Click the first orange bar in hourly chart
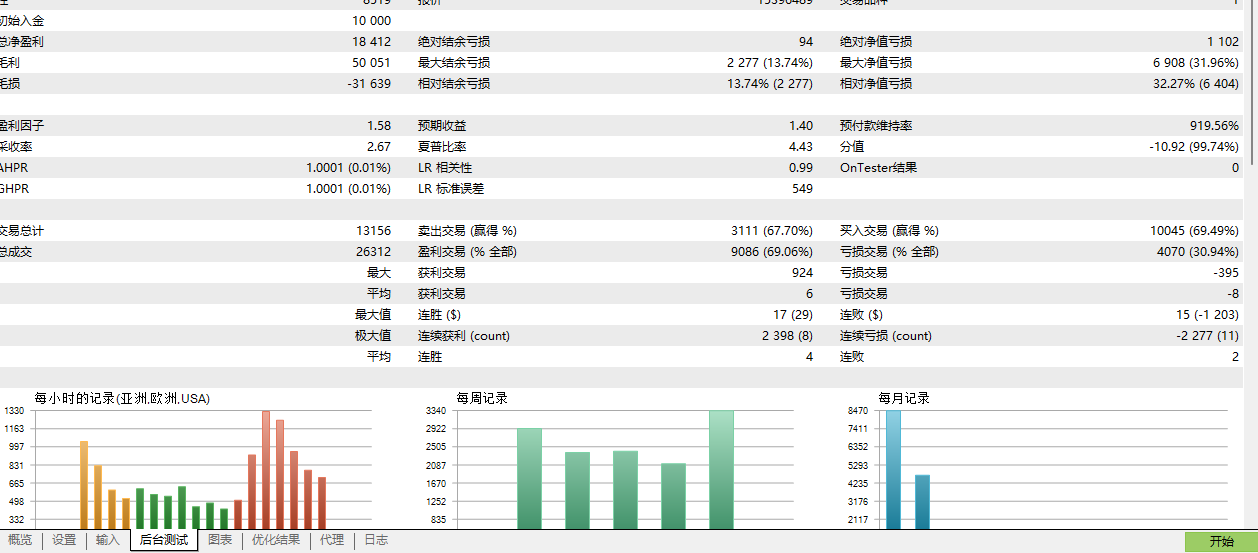This screenshot has height=553, width=1258. click(84, 485)
